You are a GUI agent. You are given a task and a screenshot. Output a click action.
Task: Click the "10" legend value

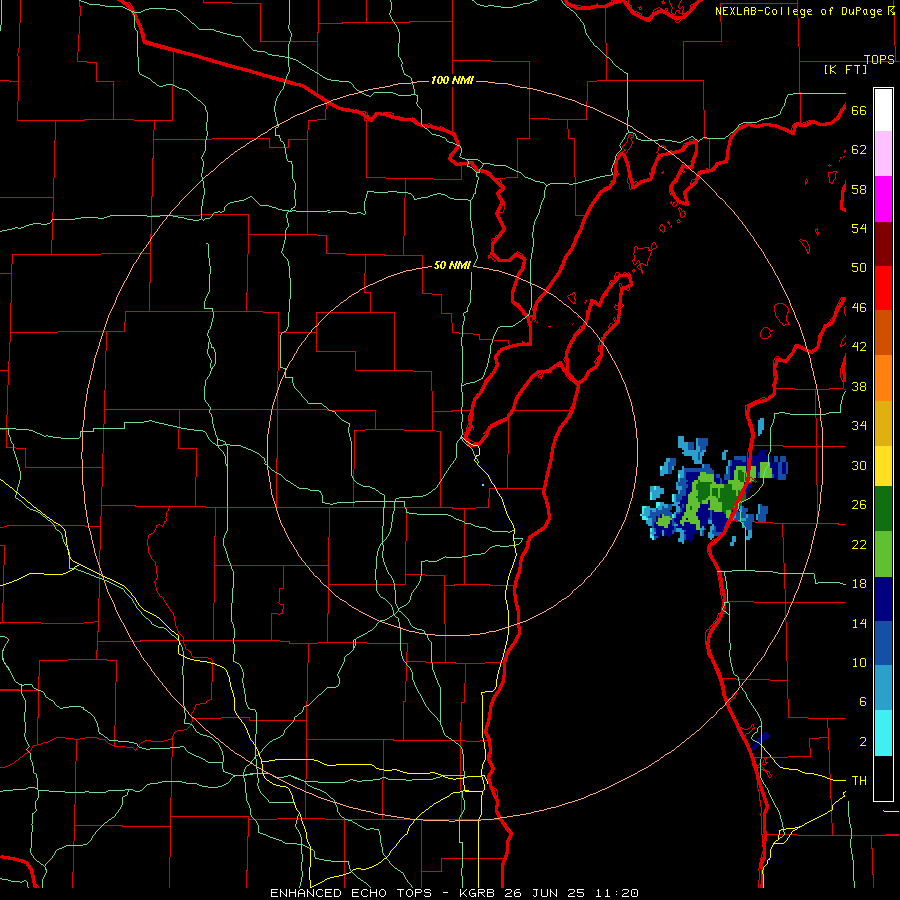tap(859, 662)
